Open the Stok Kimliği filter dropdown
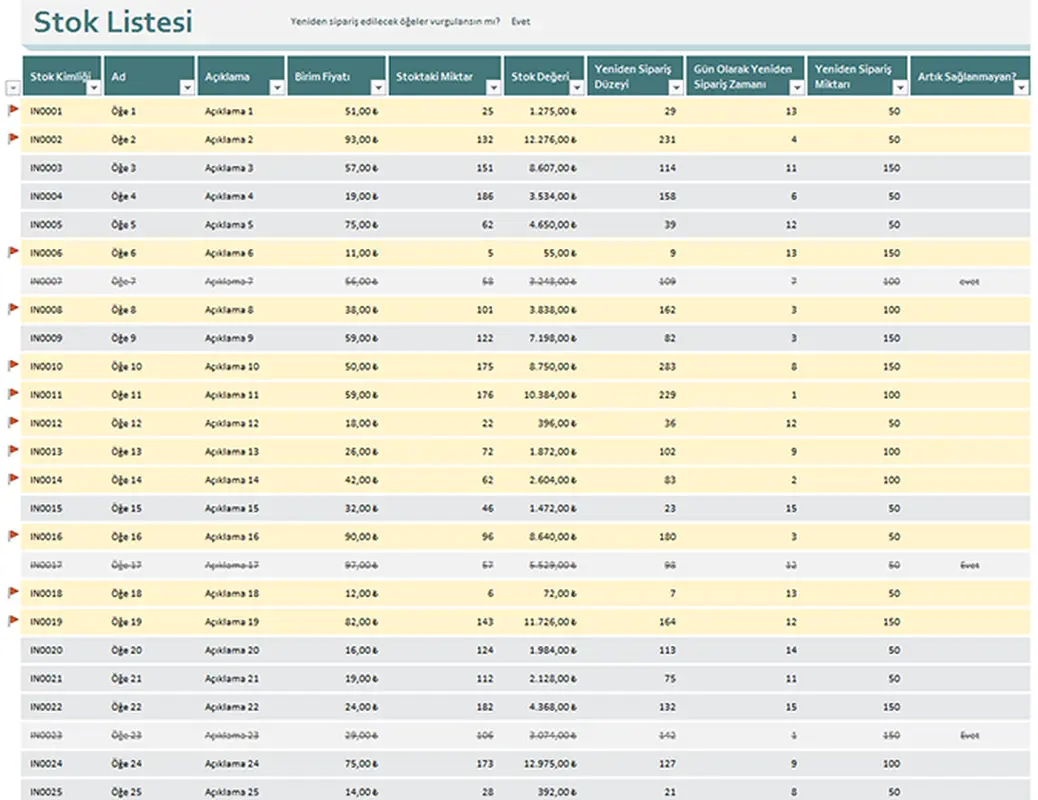1038x800 pixels. coord(94,88)
